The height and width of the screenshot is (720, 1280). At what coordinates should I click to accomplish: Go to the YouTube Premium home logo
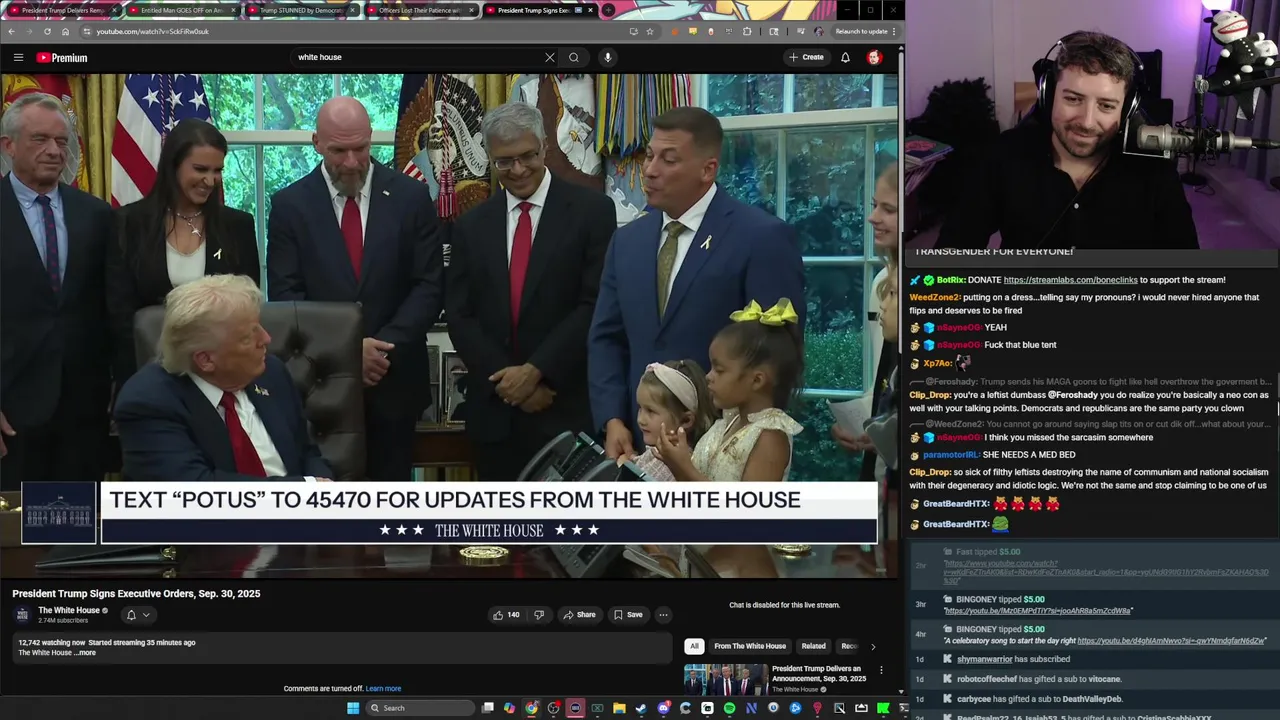click(x=62, y=57)
